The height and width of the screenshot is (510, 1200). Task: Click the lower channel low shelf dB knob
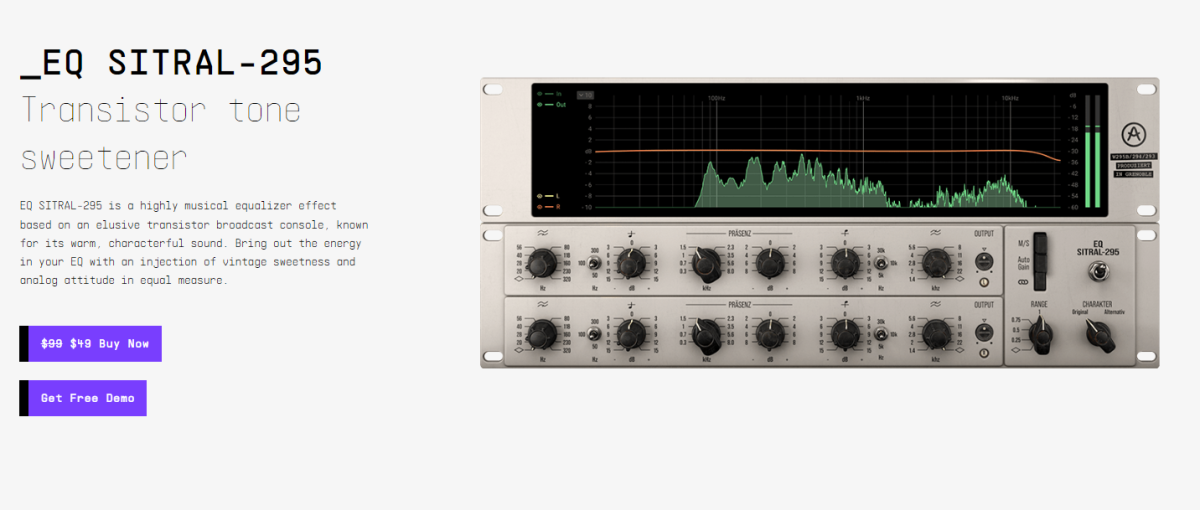[x=630, y=334]
